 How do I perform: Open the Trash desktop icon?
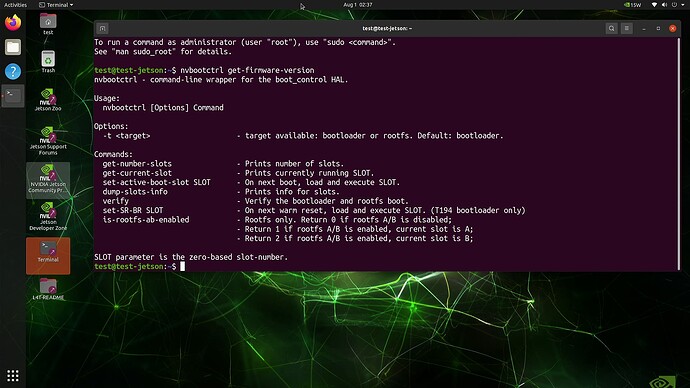click(x=48, y=62)
